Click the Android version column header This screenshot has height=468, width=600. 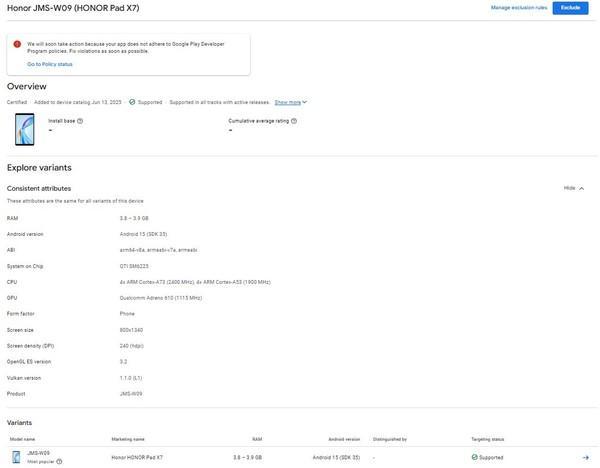(x=343, y=438)
